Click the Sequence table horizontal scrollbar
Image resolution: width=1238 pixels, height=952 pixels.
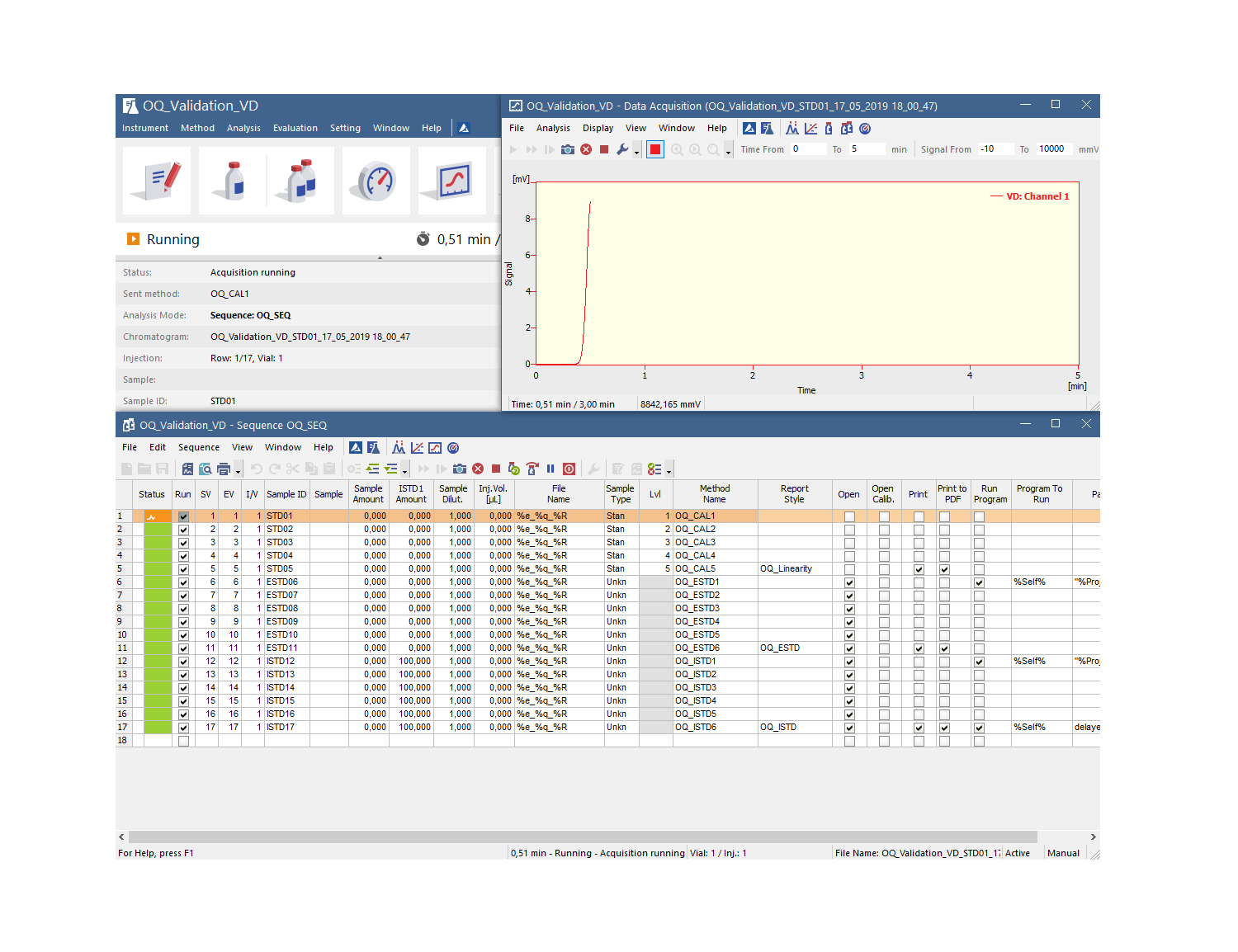pyautogui.click(x=584, y=837)
